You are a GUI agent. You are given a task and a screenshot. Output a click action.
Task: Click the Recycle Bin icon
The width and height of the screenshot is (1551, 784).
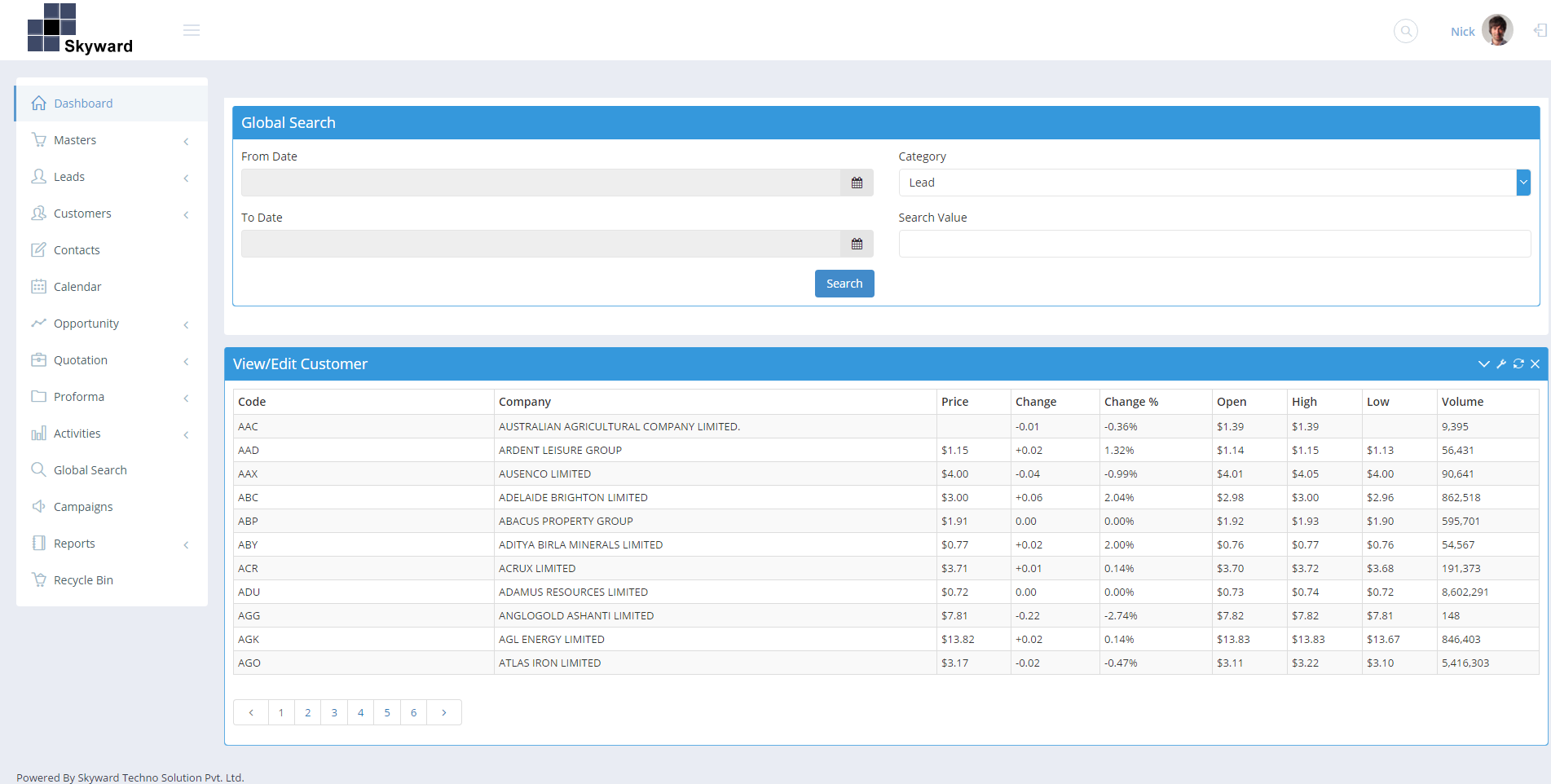pyautogui.click(x=39, y=579)
